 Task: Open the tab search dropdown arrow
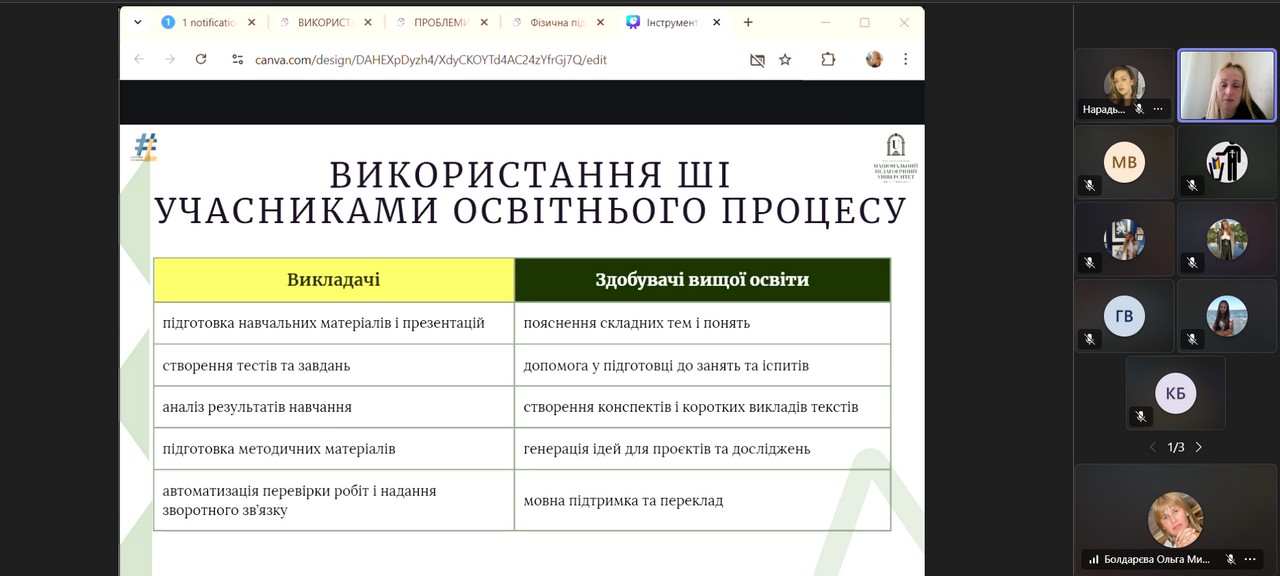138,22
